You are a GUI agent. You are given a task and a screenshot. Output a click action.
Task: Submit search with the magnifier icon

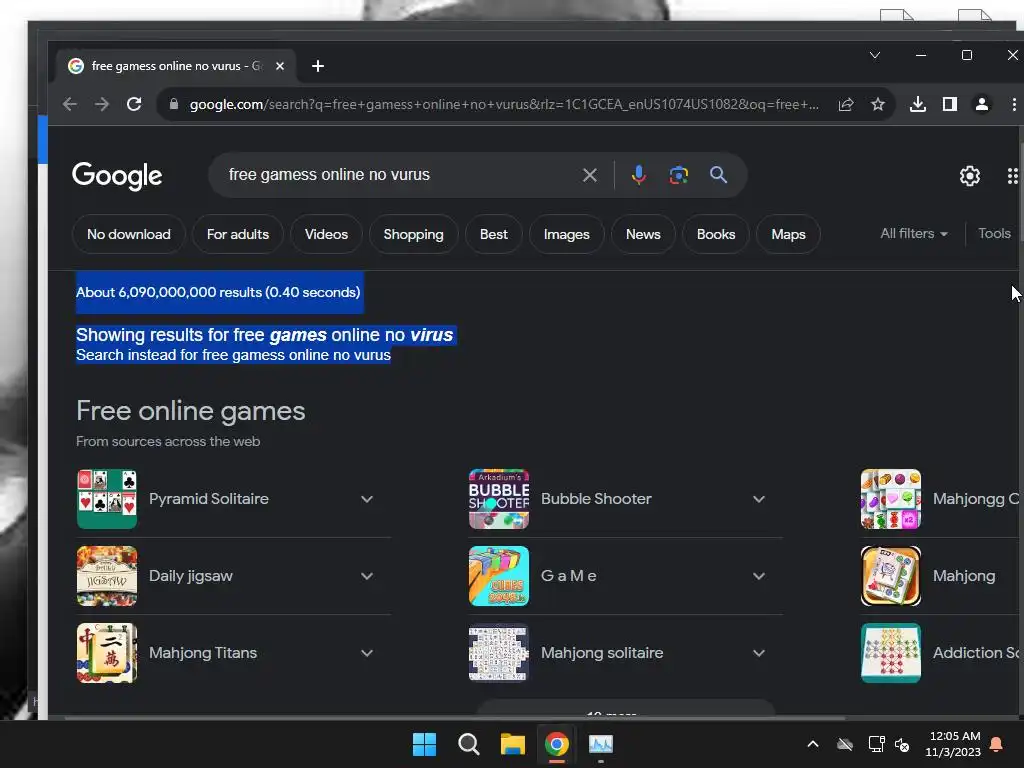tap(718, 175)
